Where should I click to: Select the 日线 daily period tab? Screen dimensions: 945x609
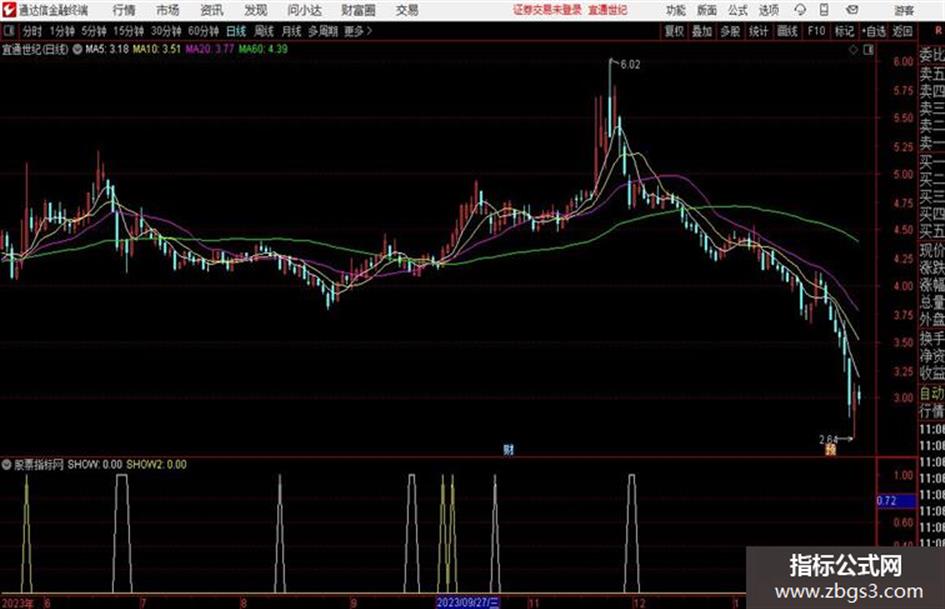(x=236, y=31)
